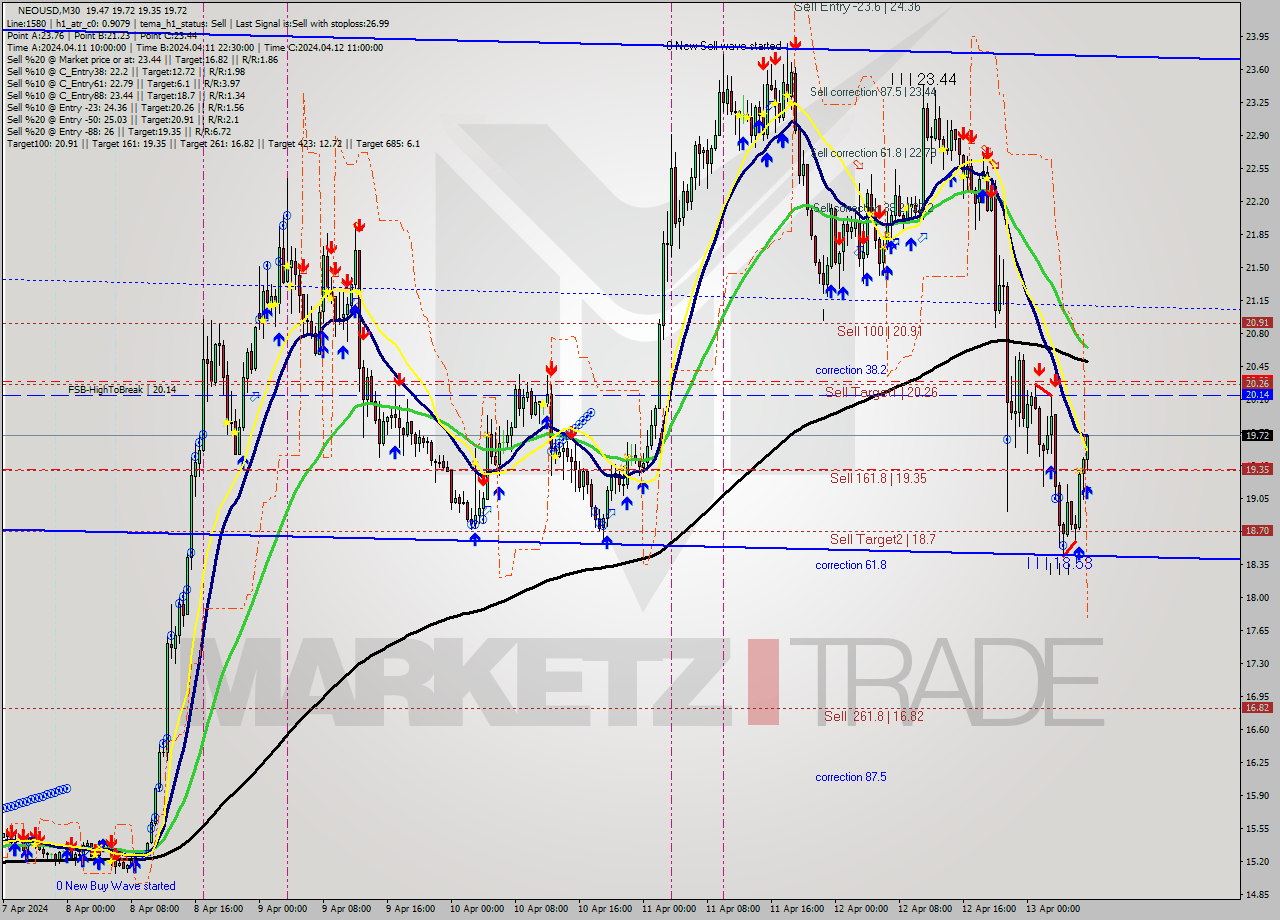This screenshot has height=920, width=1280.
Task: Click the 'Sell %10 @ Entry -23: 24.36' line
Action: (x=125, y=107)
